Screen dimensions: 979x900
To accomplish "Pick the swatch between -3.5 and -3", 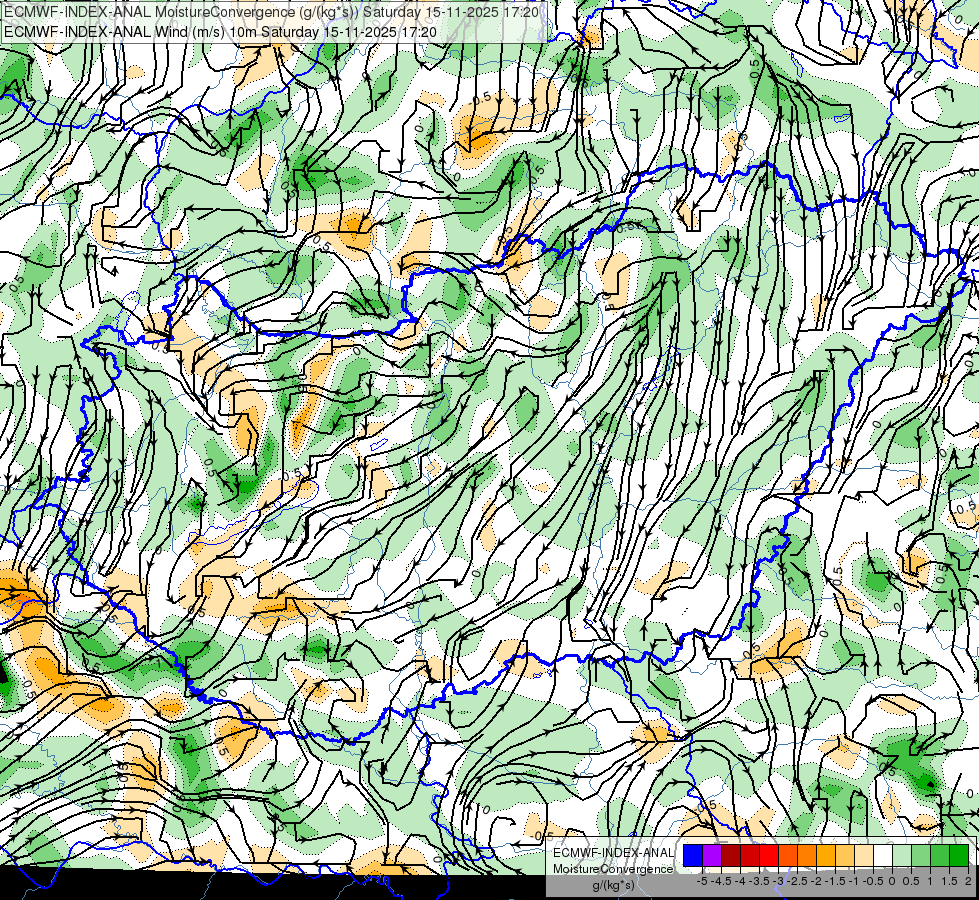I will pyautogui.click(x=769, y=855).
